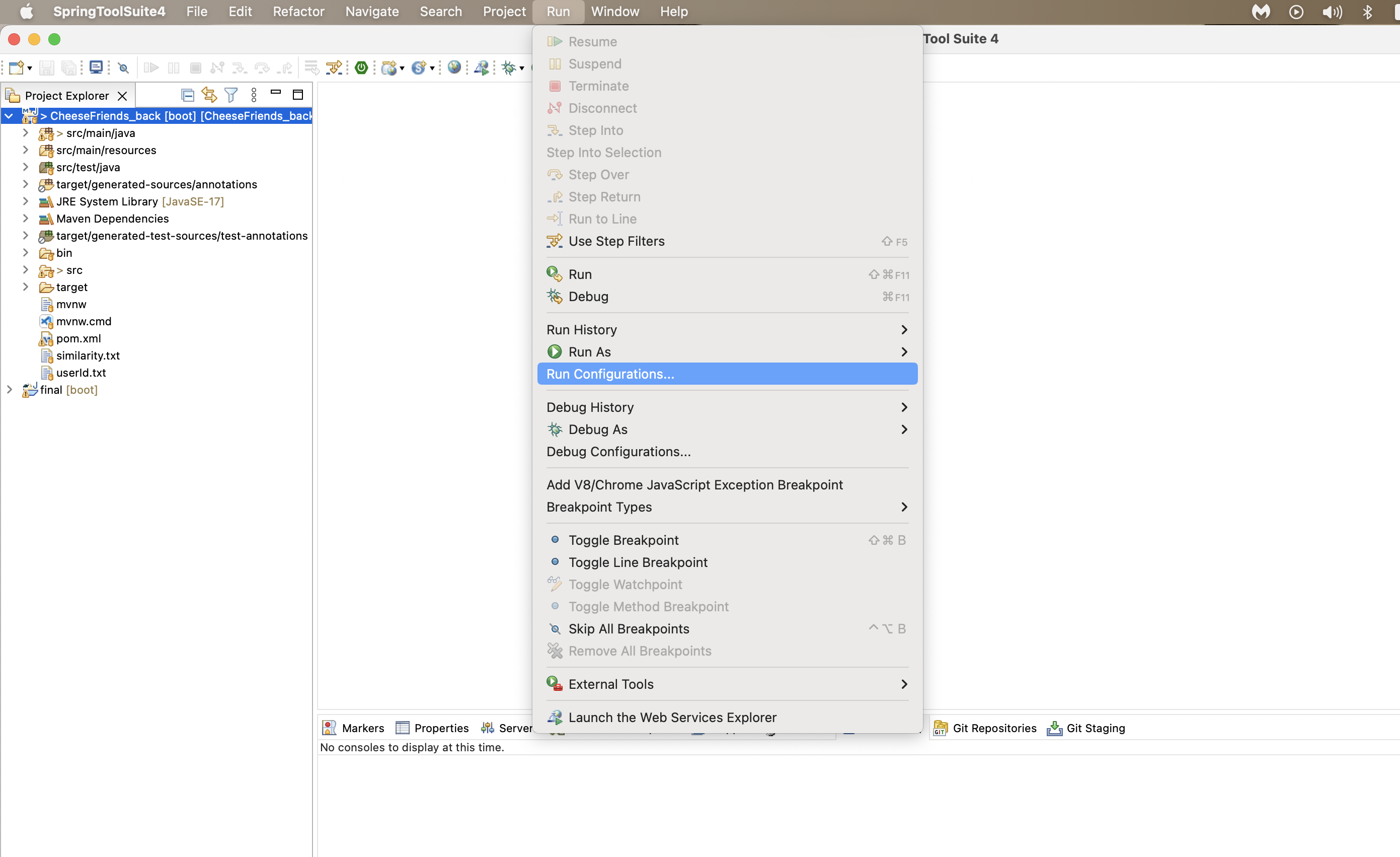Open the Run As submenu
Viewport: 1400px width, 857px height.
pyautogui.click(x=727, y=352)
